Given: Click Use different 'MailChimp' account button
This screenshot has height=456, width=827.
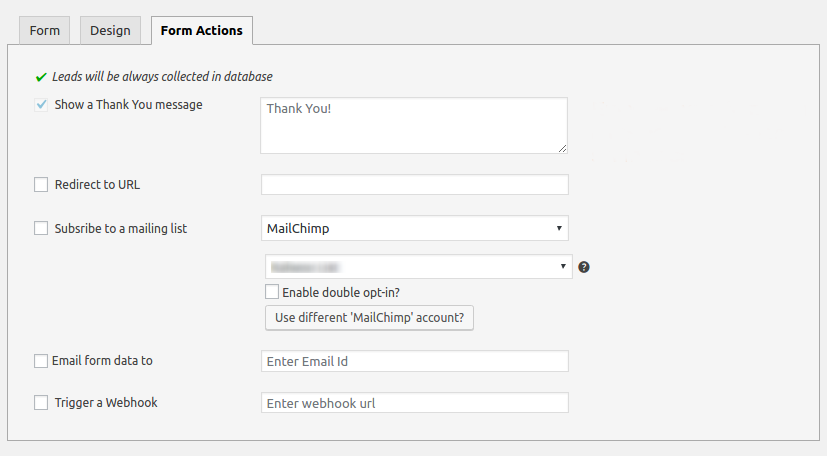Looking at the screenshot, I should click(369, 318).
